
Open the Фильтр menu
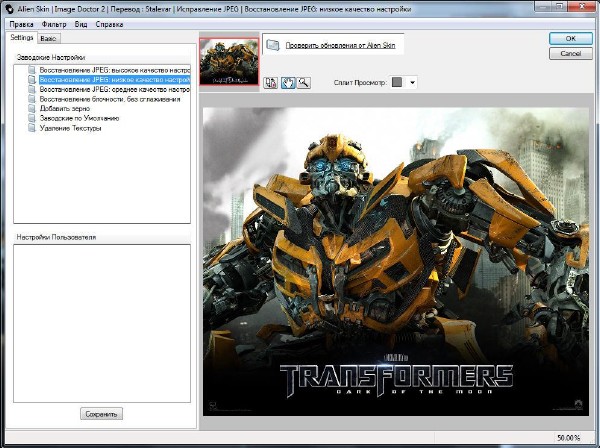[x=54, y=23]
